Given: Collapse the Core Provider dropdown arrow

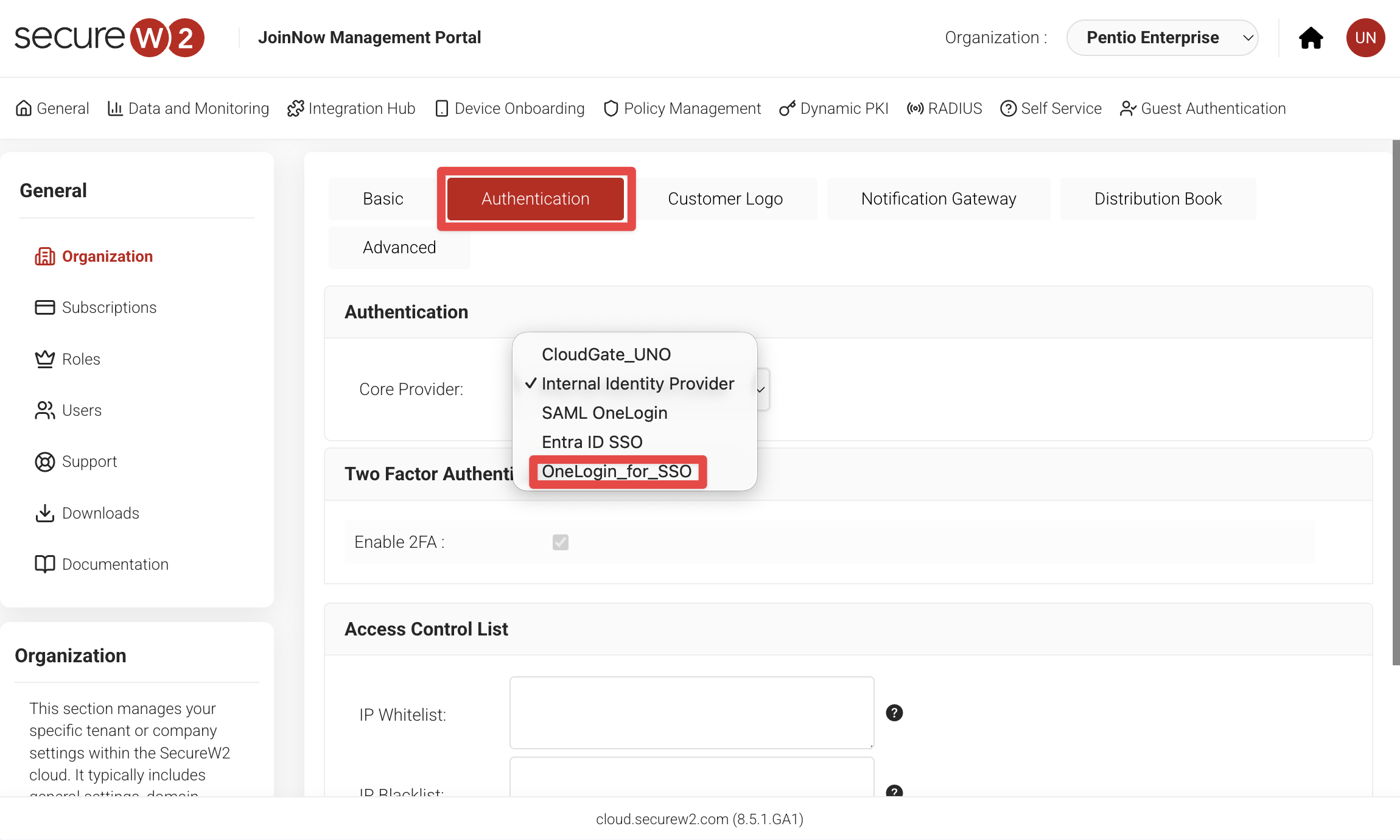Looking at the screenshot, I should tap(761, 390).
